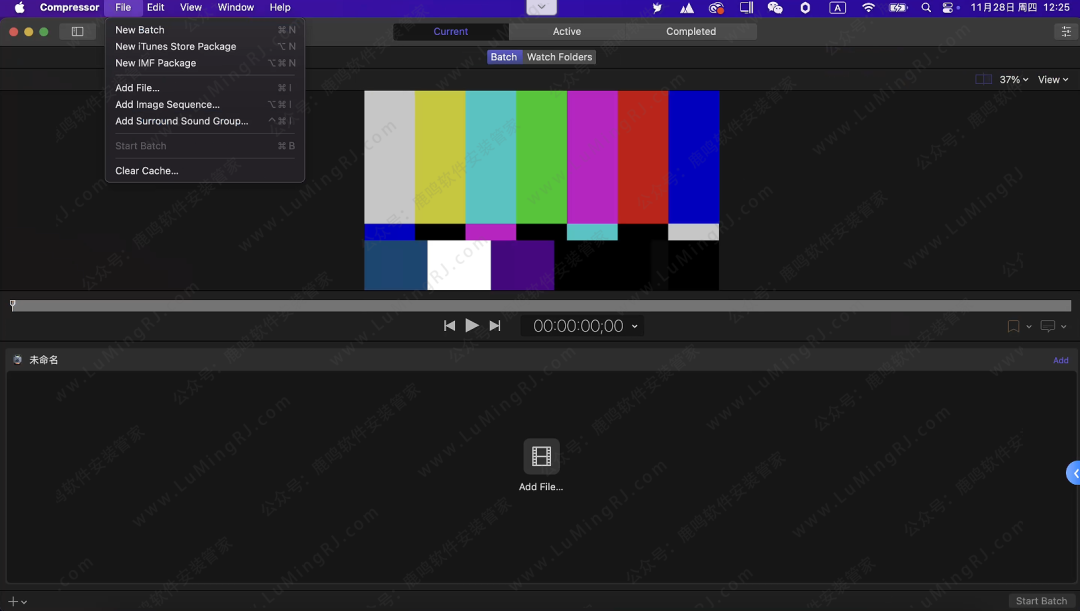The width and height of the screenshot is (1080, 611).
Task: Open the View dropdown above the preview
Action: coord(1052,80)
